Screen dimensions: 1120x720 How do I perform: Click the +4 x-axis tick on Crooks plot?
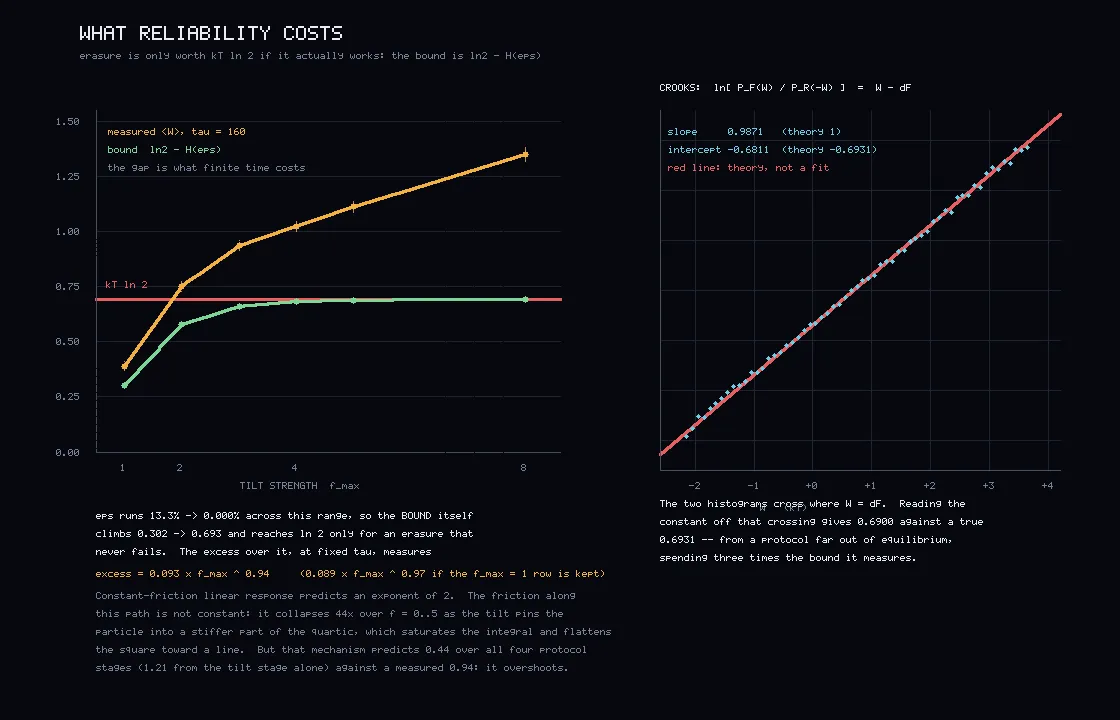[x=1047, y=486]
